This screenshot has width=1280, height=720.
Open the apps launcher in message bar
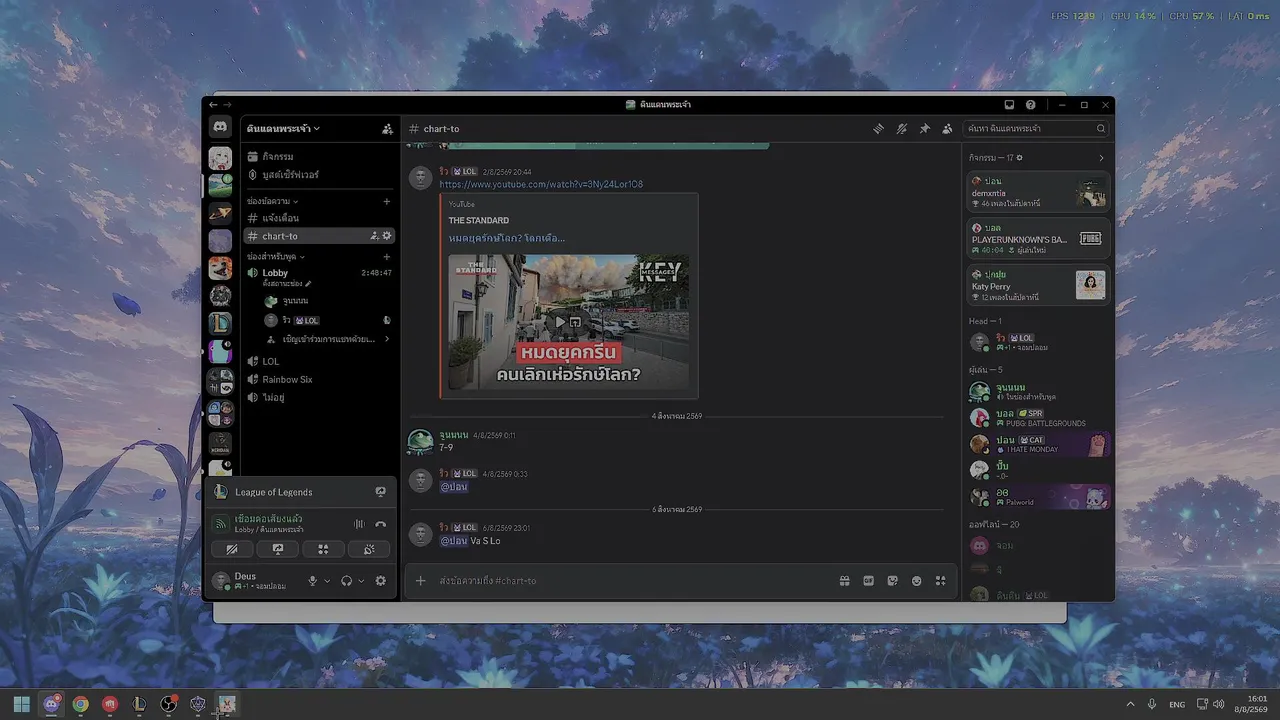point(940,581)
